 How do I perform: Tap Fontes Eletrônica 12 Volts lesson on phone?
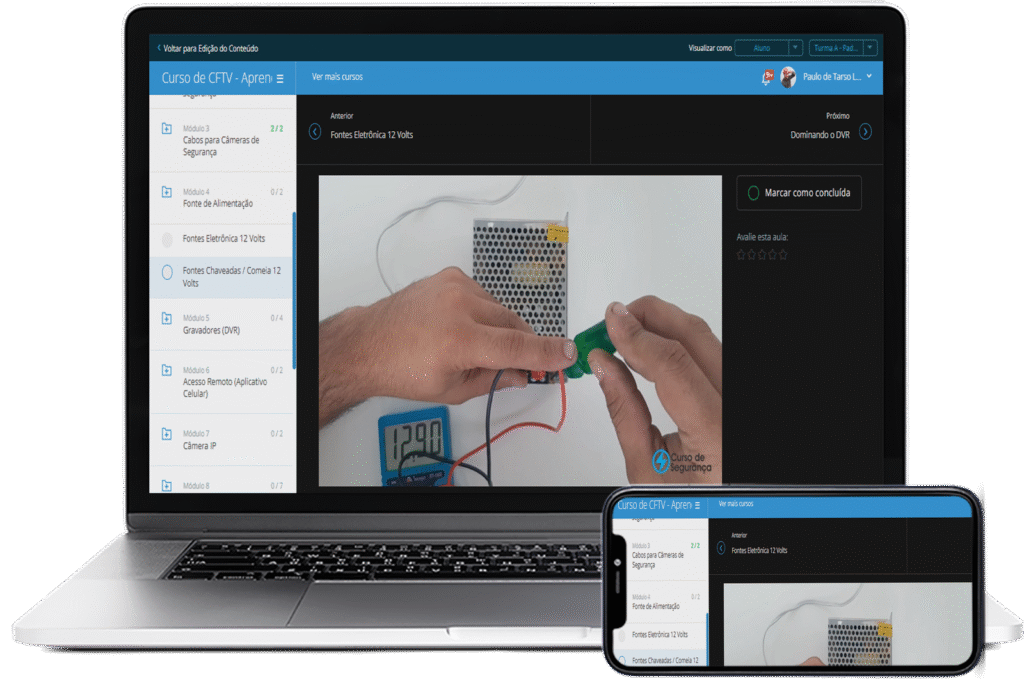tap(660, 635)
